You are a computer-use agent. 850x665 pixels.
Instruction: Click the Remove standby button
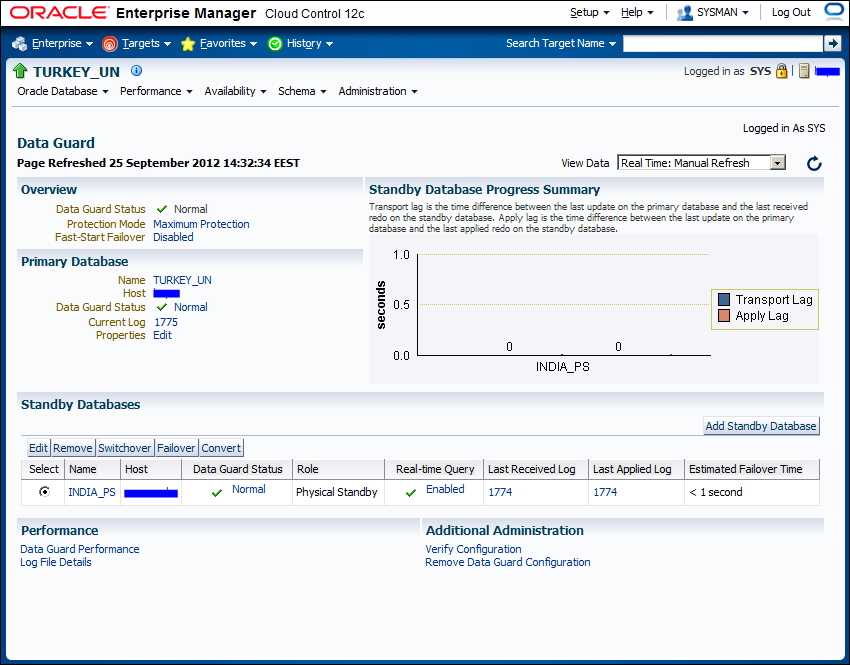tap(73, 448)
